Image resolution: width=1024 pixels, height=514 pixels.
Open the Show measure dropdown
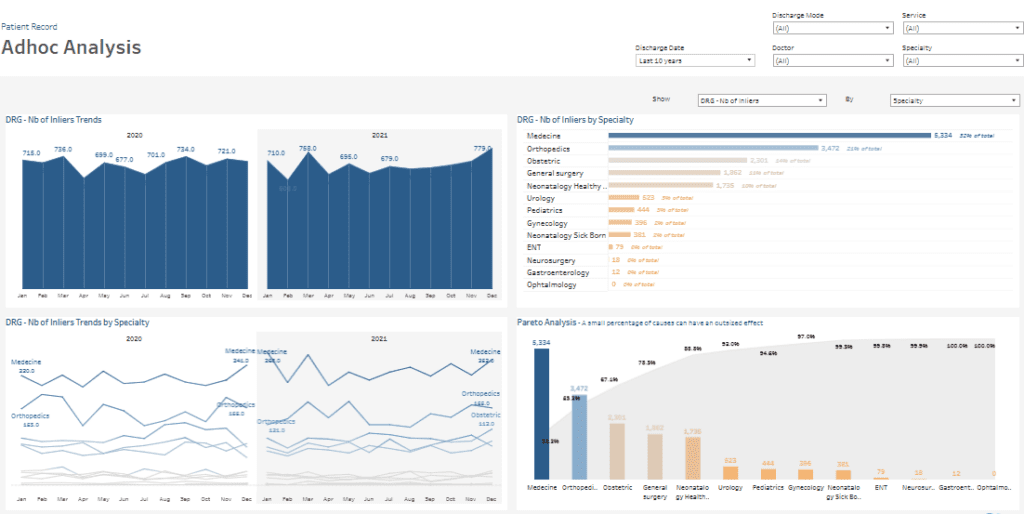click(x=762, y=101)
